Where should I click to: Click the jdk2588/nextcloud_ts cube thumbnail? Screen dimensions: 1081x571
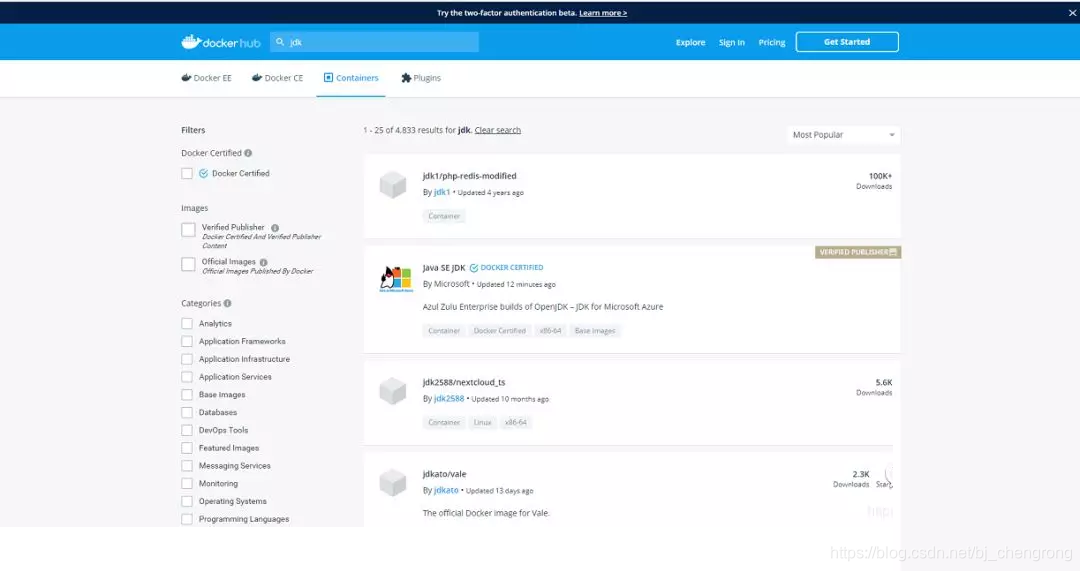[x=393, y=391]
